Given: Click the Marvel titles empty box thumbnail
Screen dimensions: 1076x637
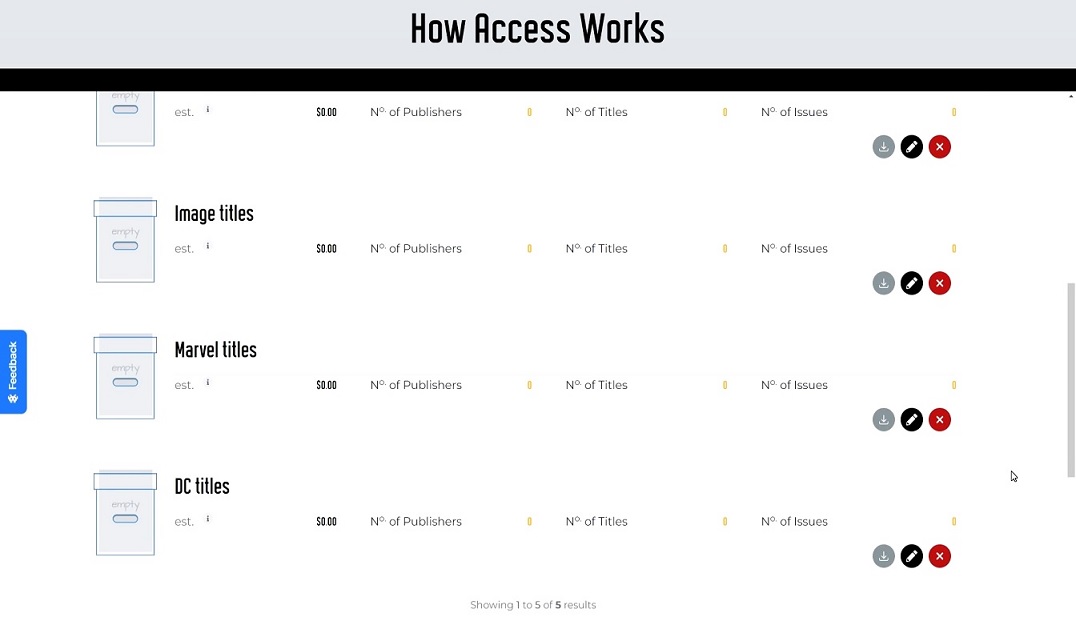Looking at the screenshot, I should [125, 377].
